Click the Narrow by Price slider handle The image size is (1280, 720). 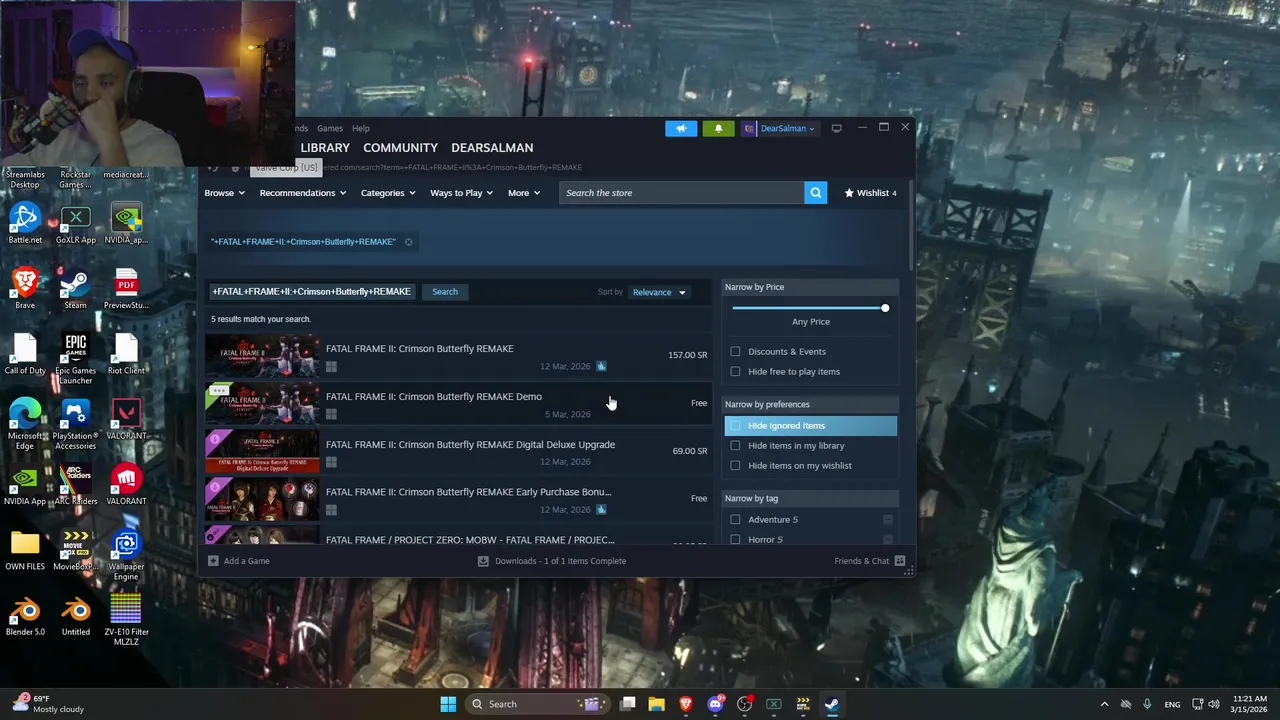tap(885, 308)
